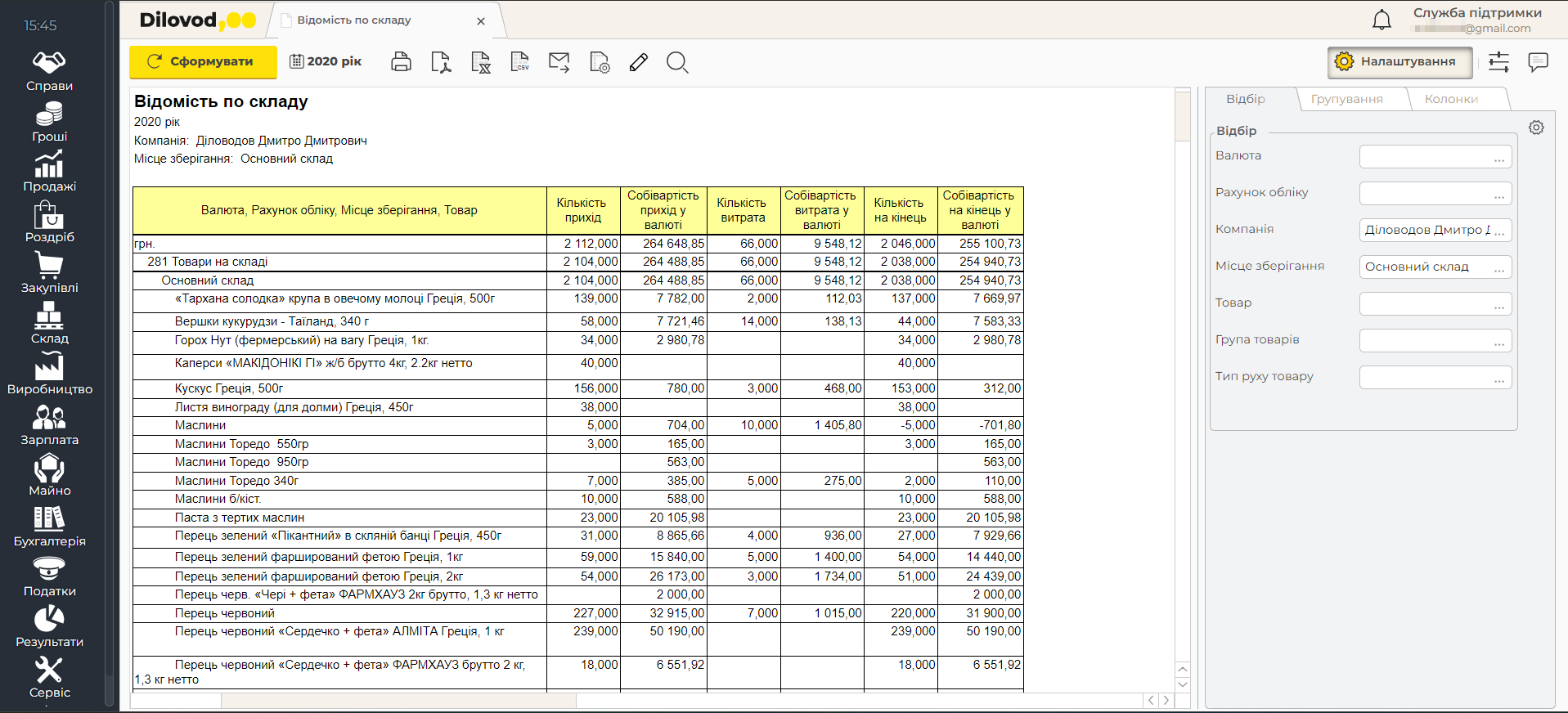Viewport: 1568px width, 713px height.
Task: Switch to the Групування tab
Action: (x=1346, y=99)
